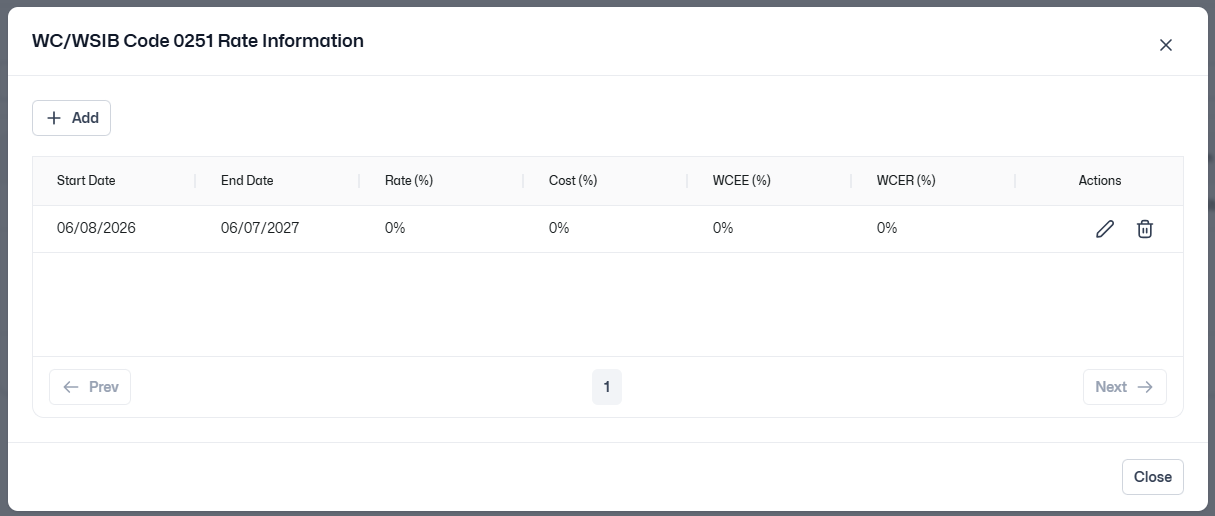
Task: Go to the Prev page
Action: tap(90, 387)
